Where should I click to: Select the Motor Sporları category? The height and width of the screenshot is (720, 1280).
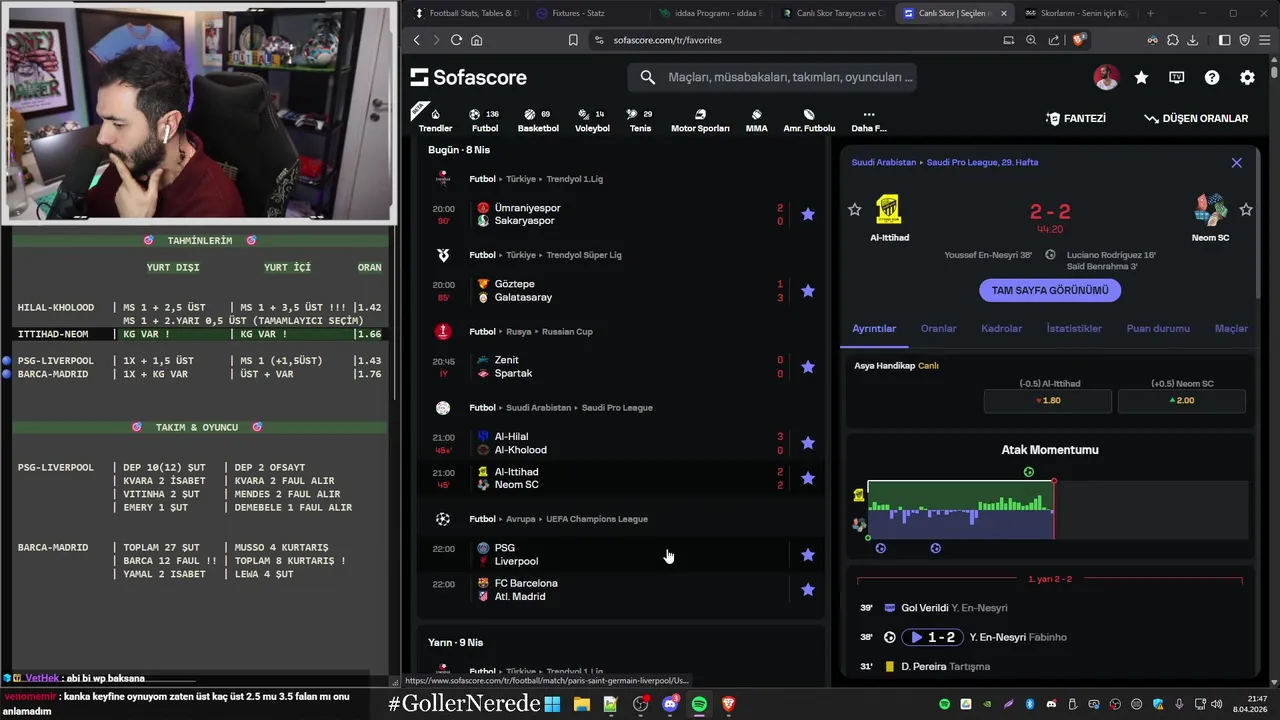700,120
